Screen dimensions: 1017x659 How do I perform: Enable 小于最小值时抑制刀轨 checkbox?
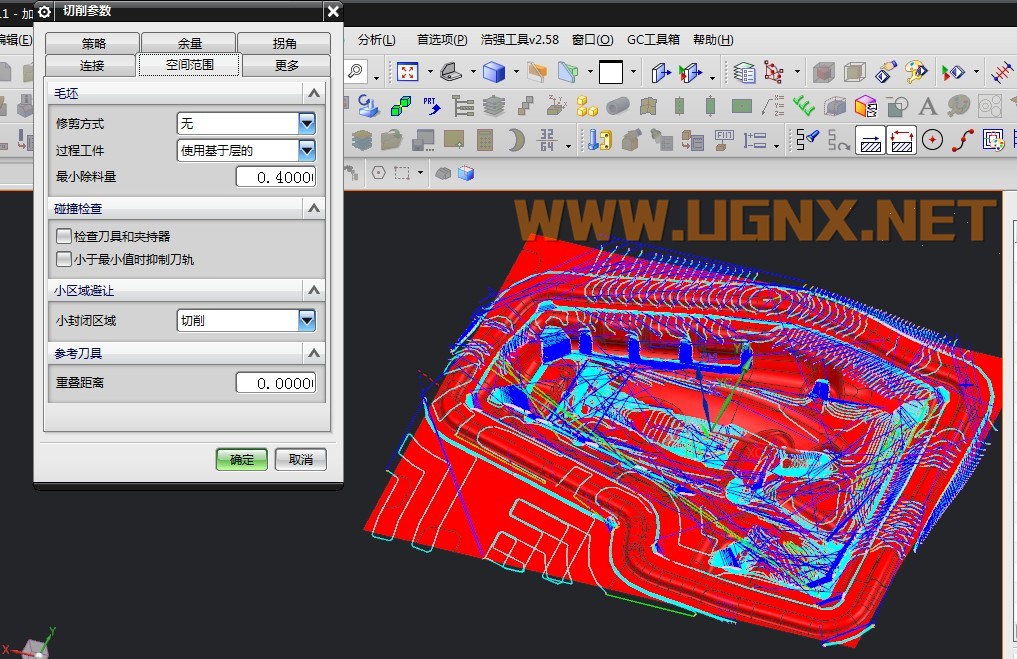coord(64,259)
